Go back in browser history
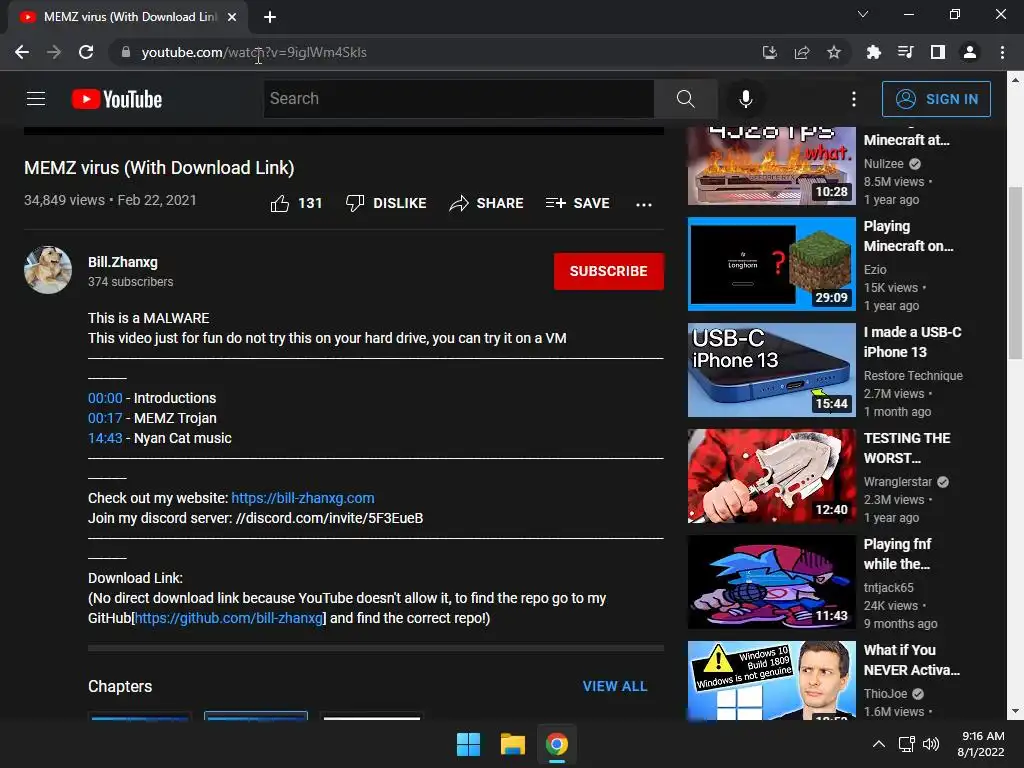Viewport: 1024px width, 768px height. pos(22,52)
